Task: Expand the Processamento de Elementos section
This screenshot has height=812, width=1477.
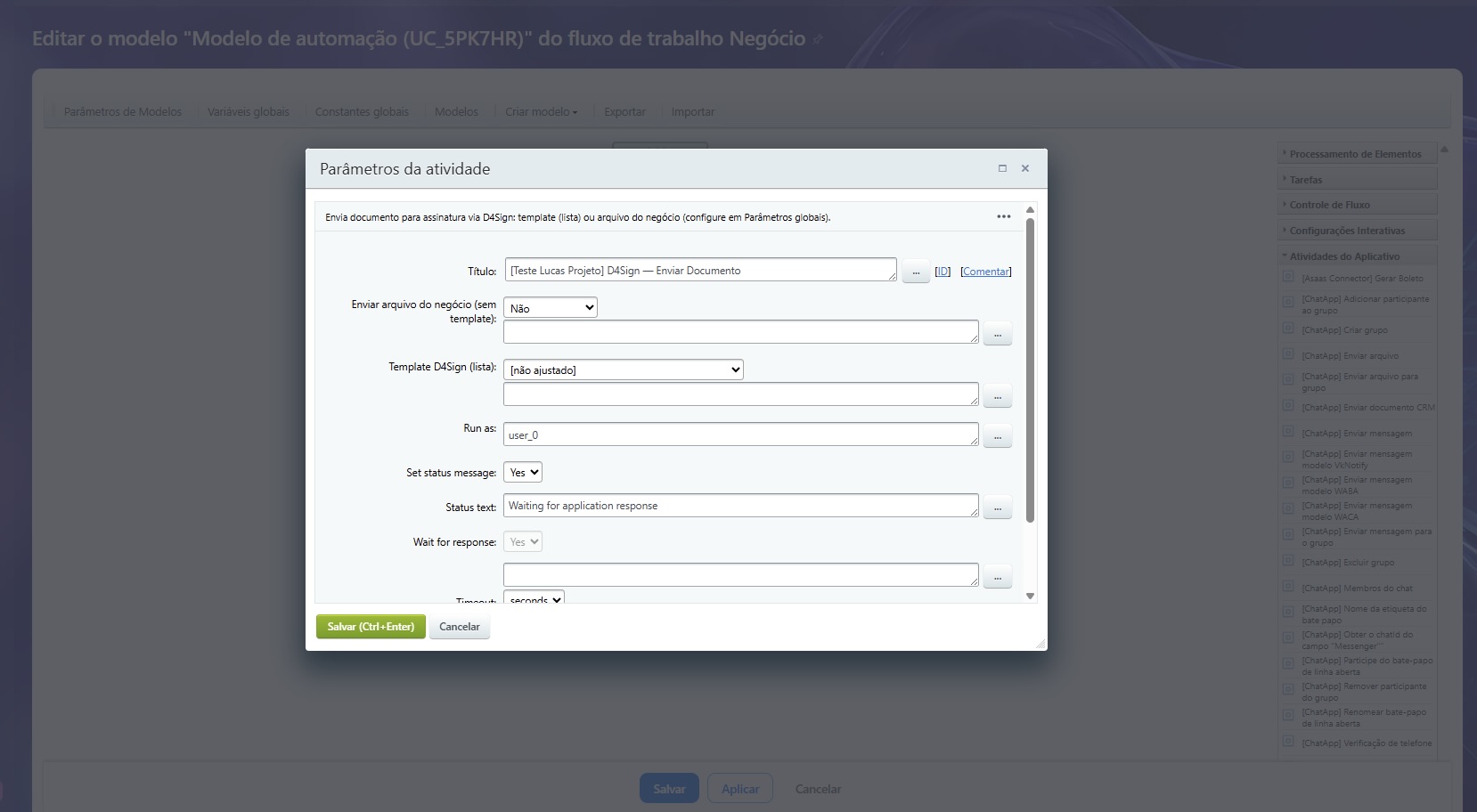Action: click(x=1358, y=154)
